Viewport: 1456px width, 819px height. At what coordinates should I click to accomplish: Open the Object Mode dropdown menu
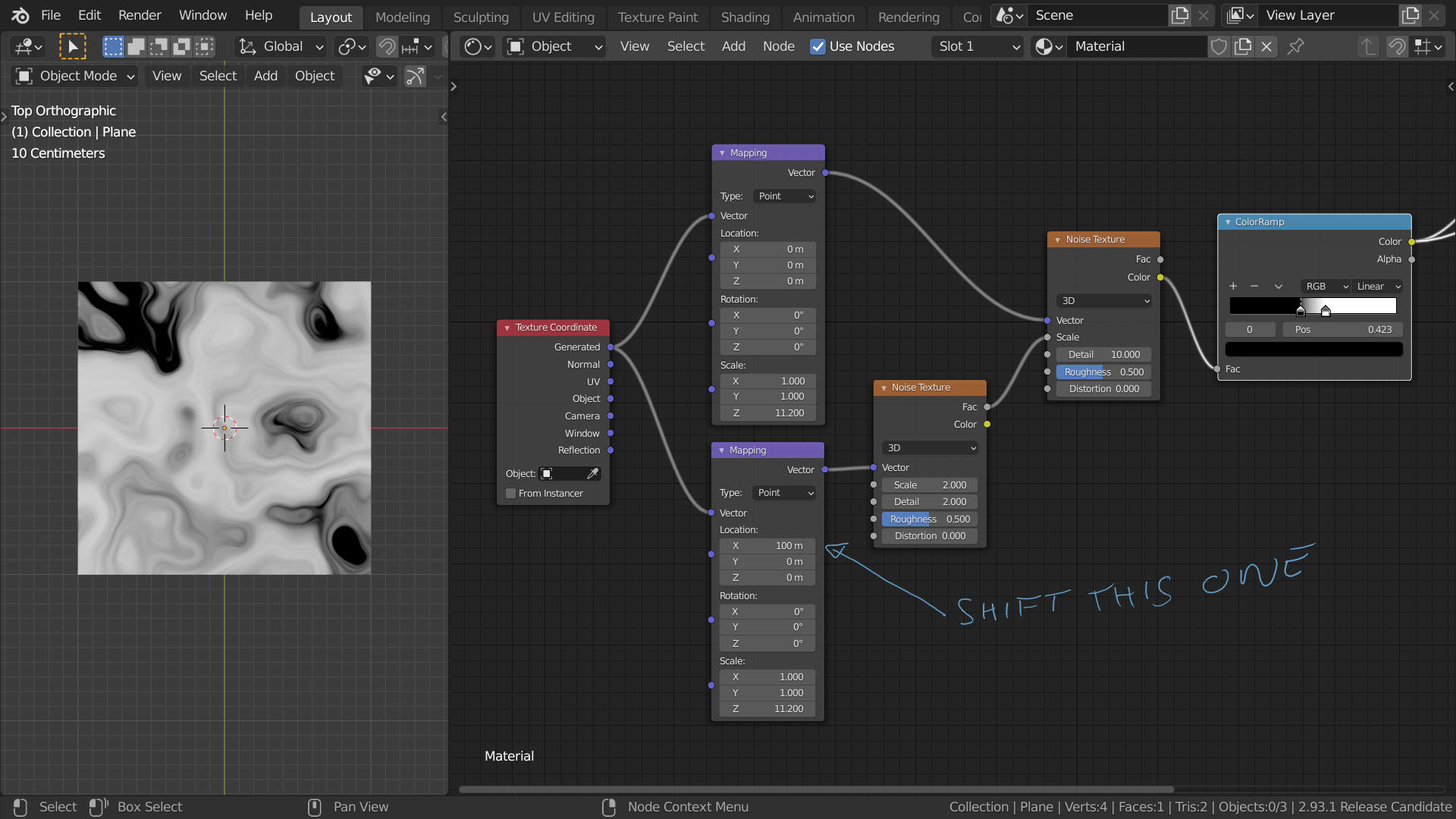tap(74, 75)
